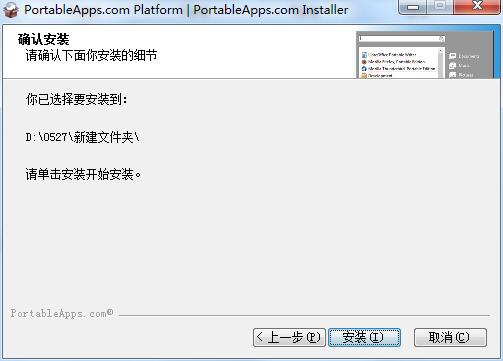Click the 安装(I) install button
The height and width of the screenshot is (361, 503).
364,337
